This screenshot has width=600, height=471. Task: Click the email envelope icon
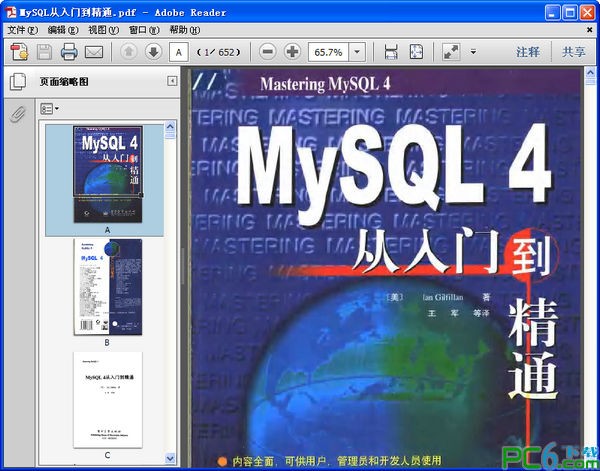tap(94, 52)
